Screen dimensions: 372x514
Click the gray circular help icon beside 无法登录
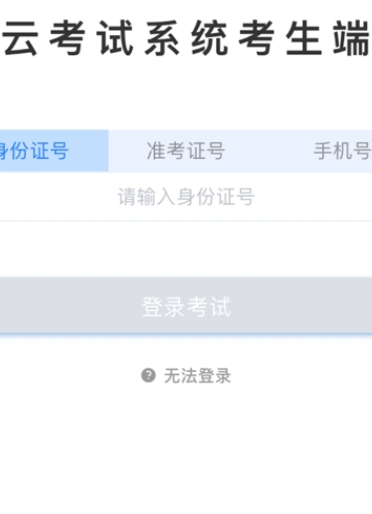[x=148, y=375]
